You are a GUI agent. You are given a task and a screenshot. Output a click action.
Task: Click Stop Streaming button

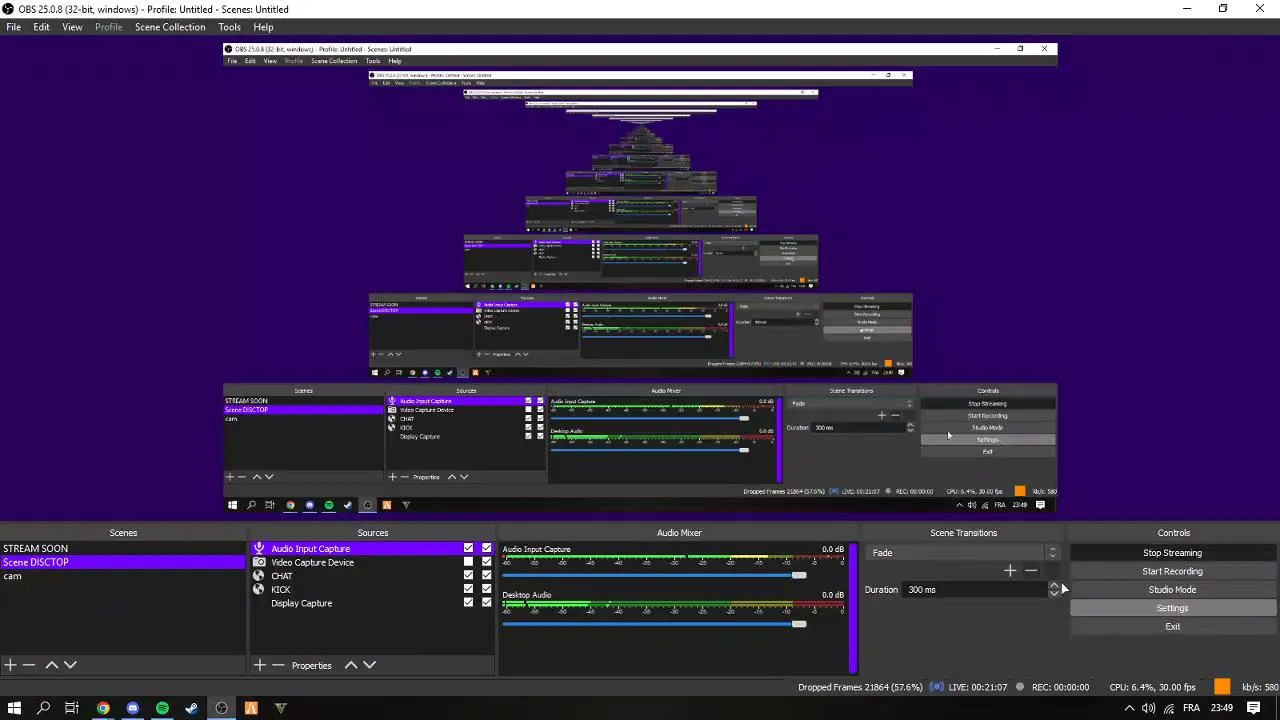click(1172, 553)
